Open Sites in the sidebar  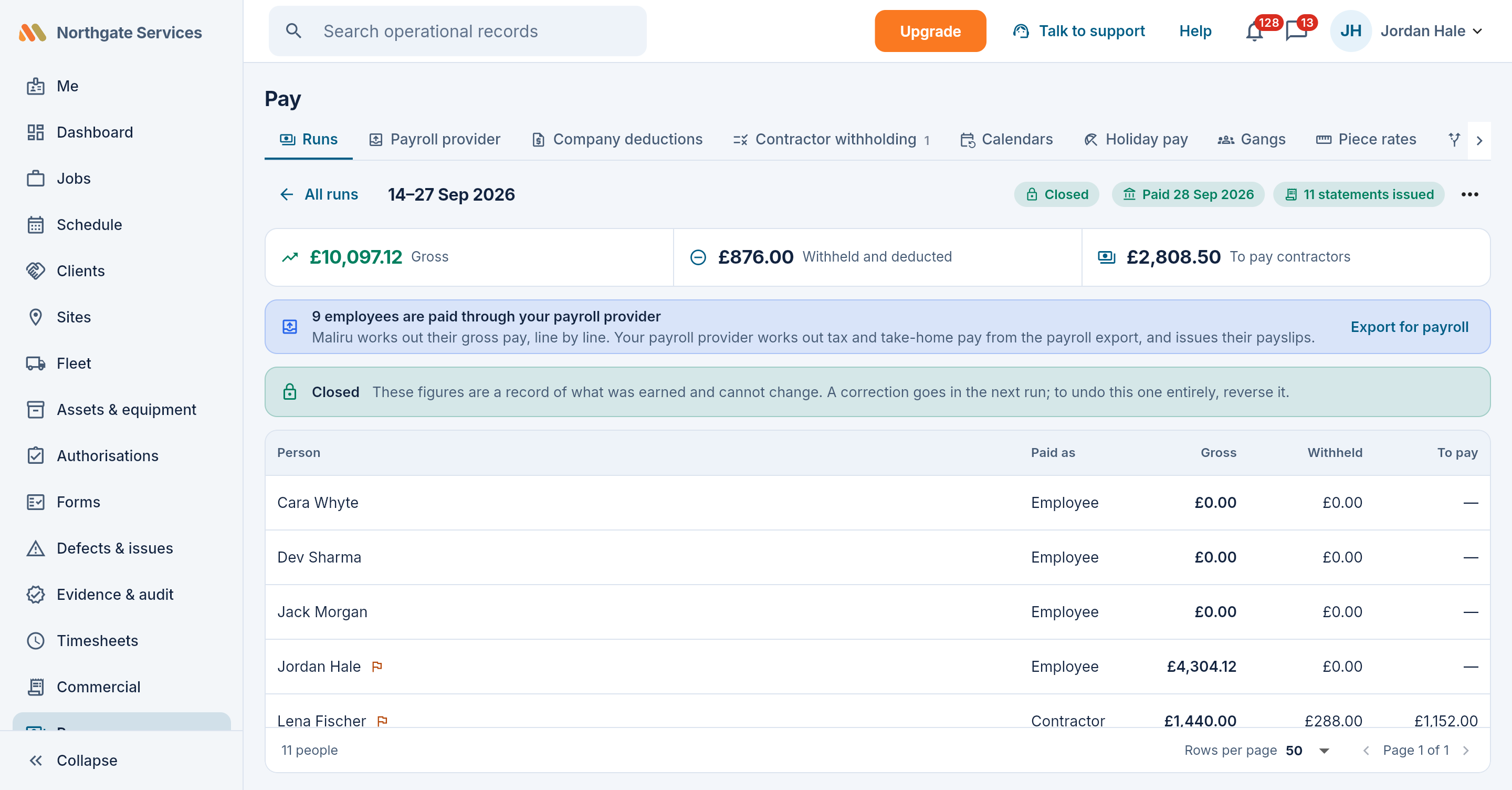point(121,317)
